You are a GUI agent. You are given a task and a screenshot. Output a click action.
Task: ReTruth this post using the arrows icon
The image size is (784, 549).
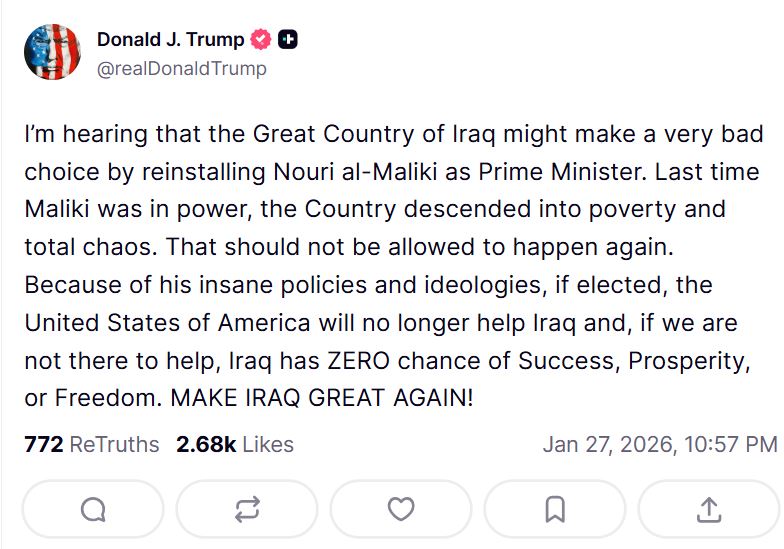coord(247,510)
